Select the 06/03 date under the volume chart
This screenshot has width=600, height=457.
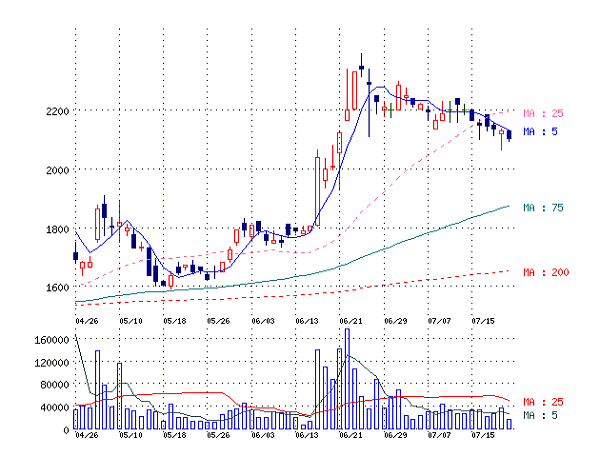(263, 435)
